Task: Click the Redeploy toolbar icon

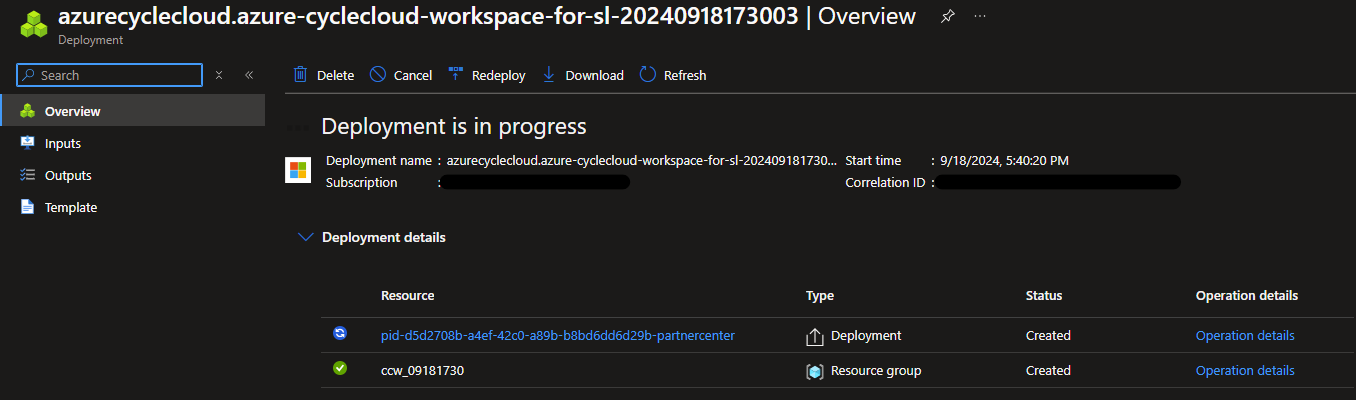Action: 456,75
